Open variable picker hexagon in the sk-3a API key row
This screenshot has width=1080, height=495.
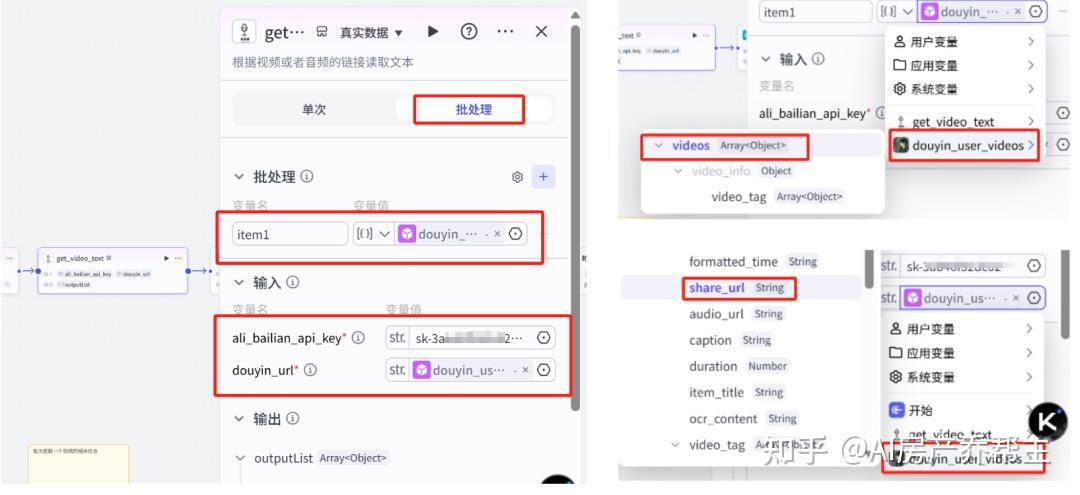point(544,338)
